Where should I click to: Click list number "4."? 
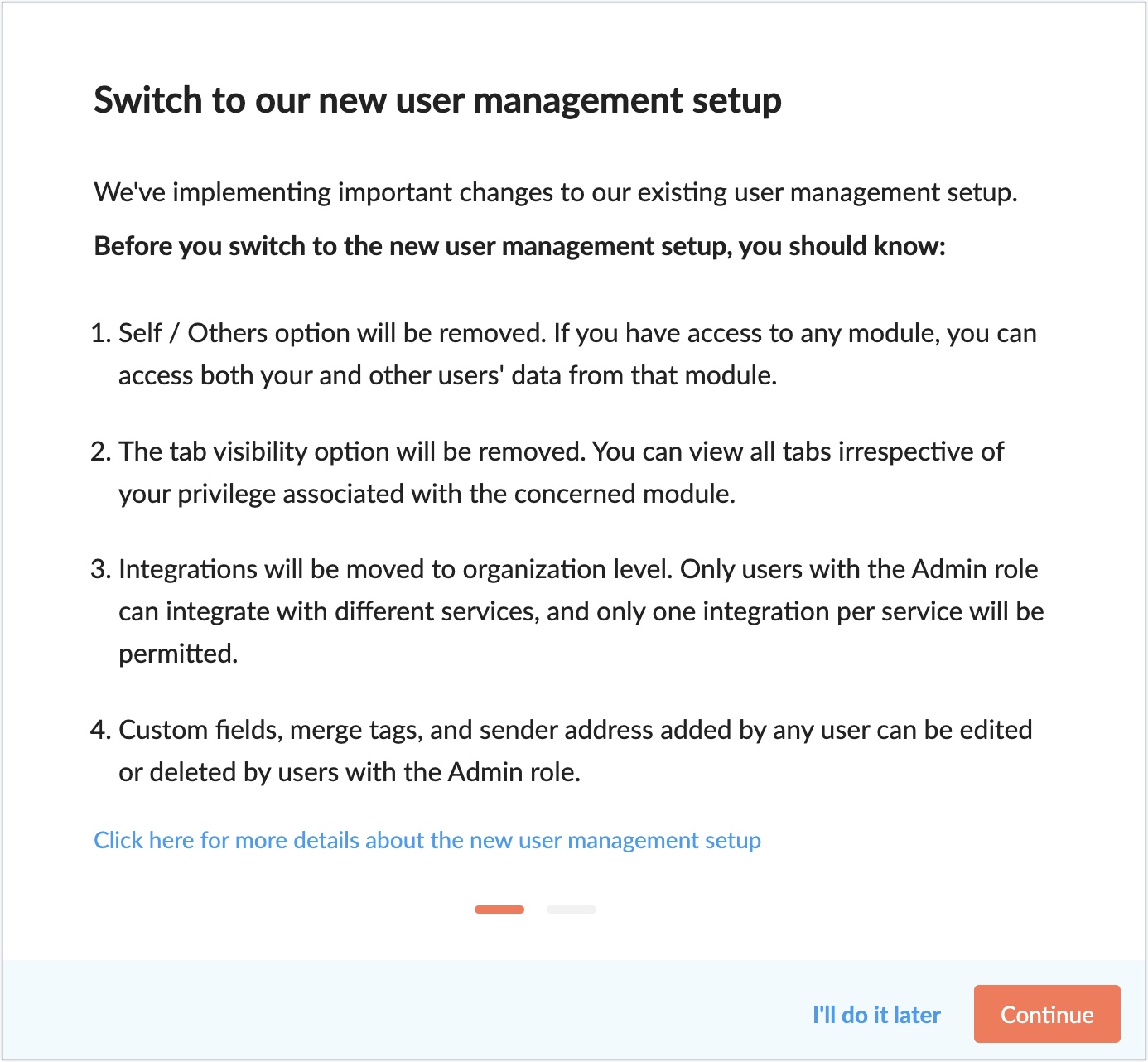tap(101, 730)
